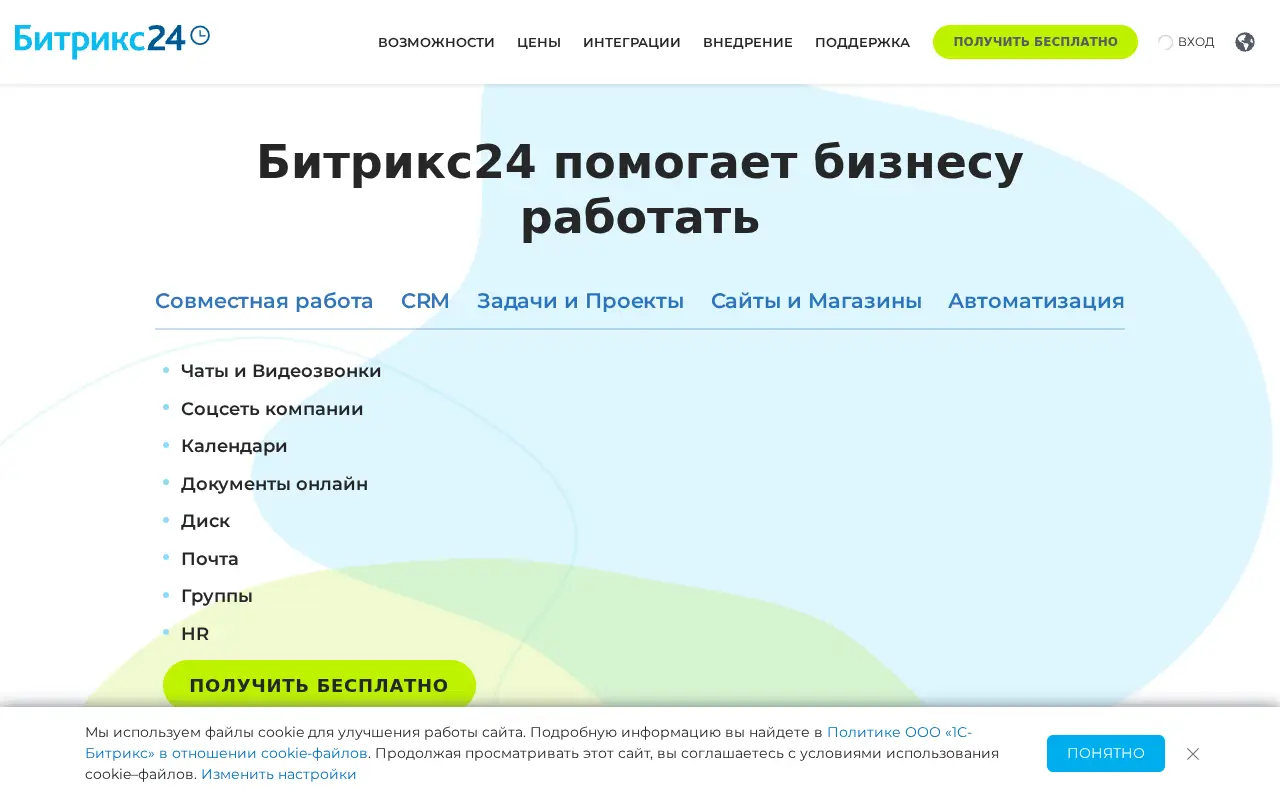
Task: Go to Интеграции in the top navigation
Action: point(632,42)
